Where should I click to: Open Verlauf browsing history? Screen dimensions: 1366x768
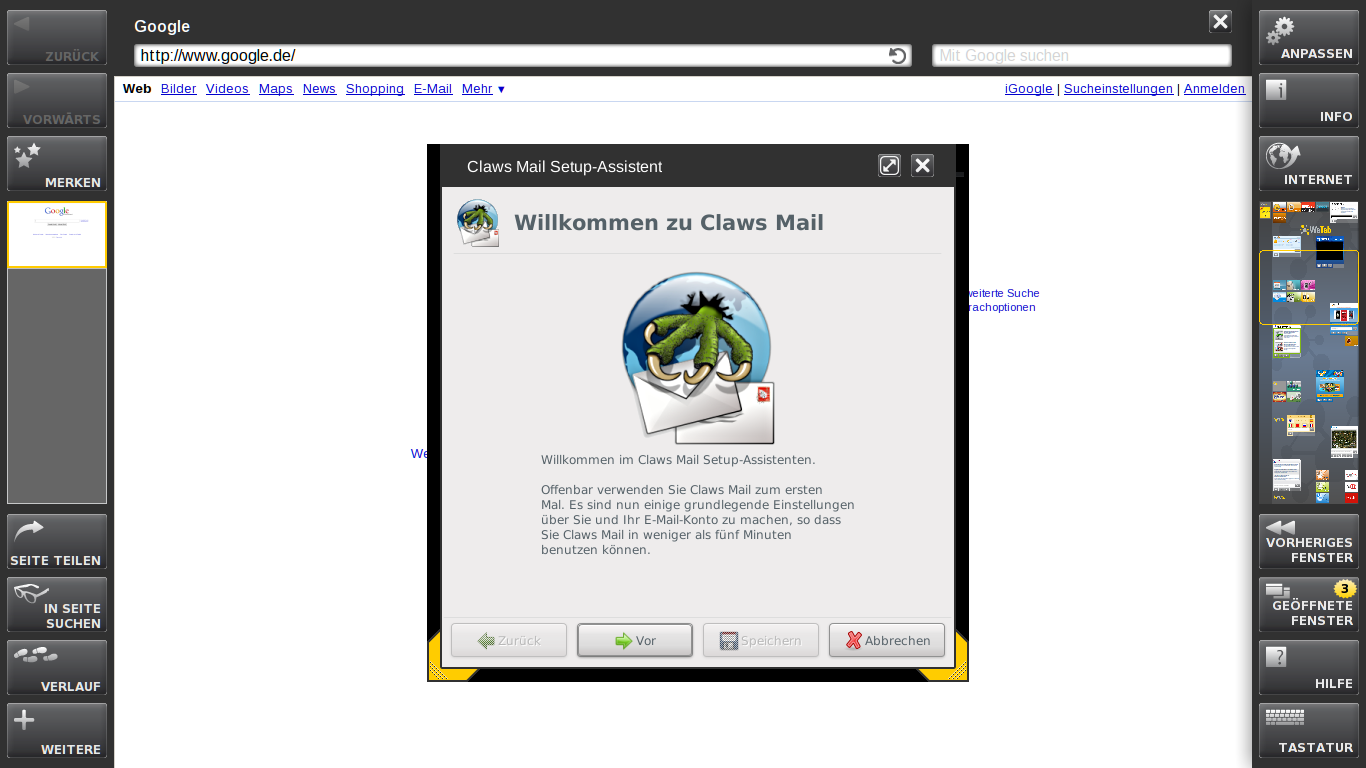coord(56,667)
